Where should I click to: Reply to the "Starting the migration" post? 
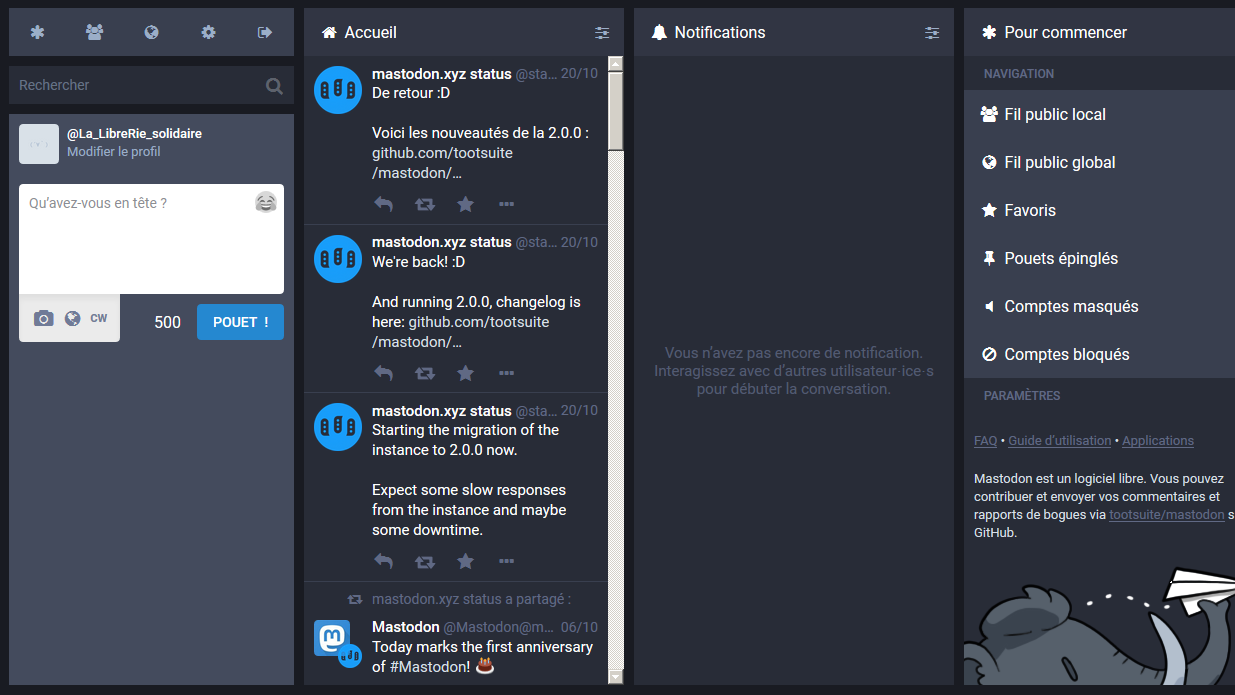(383, 562)
